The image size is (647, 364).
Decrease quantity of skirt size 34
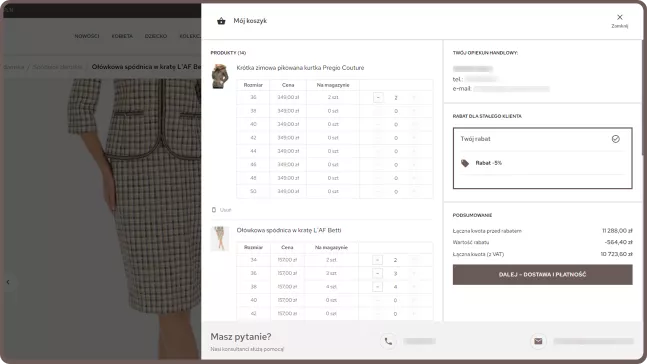[x=377, y=260]
